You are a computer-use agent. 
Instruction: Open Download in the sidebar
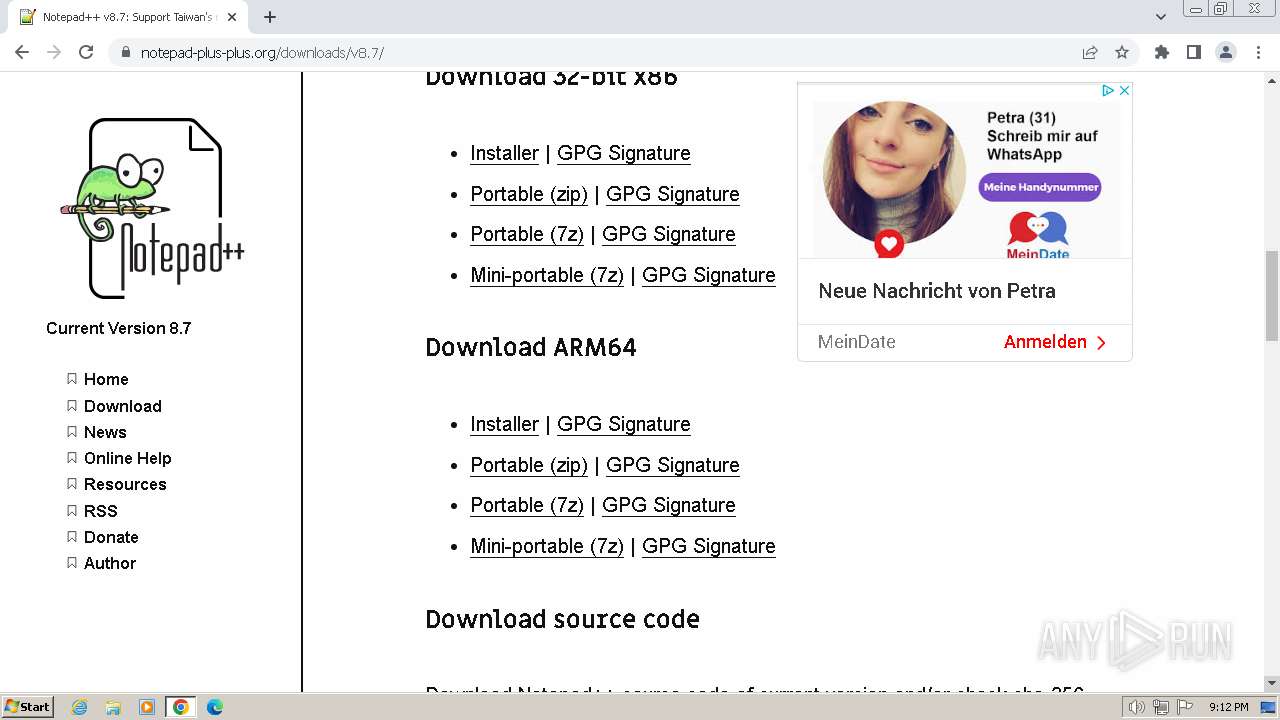122,406
